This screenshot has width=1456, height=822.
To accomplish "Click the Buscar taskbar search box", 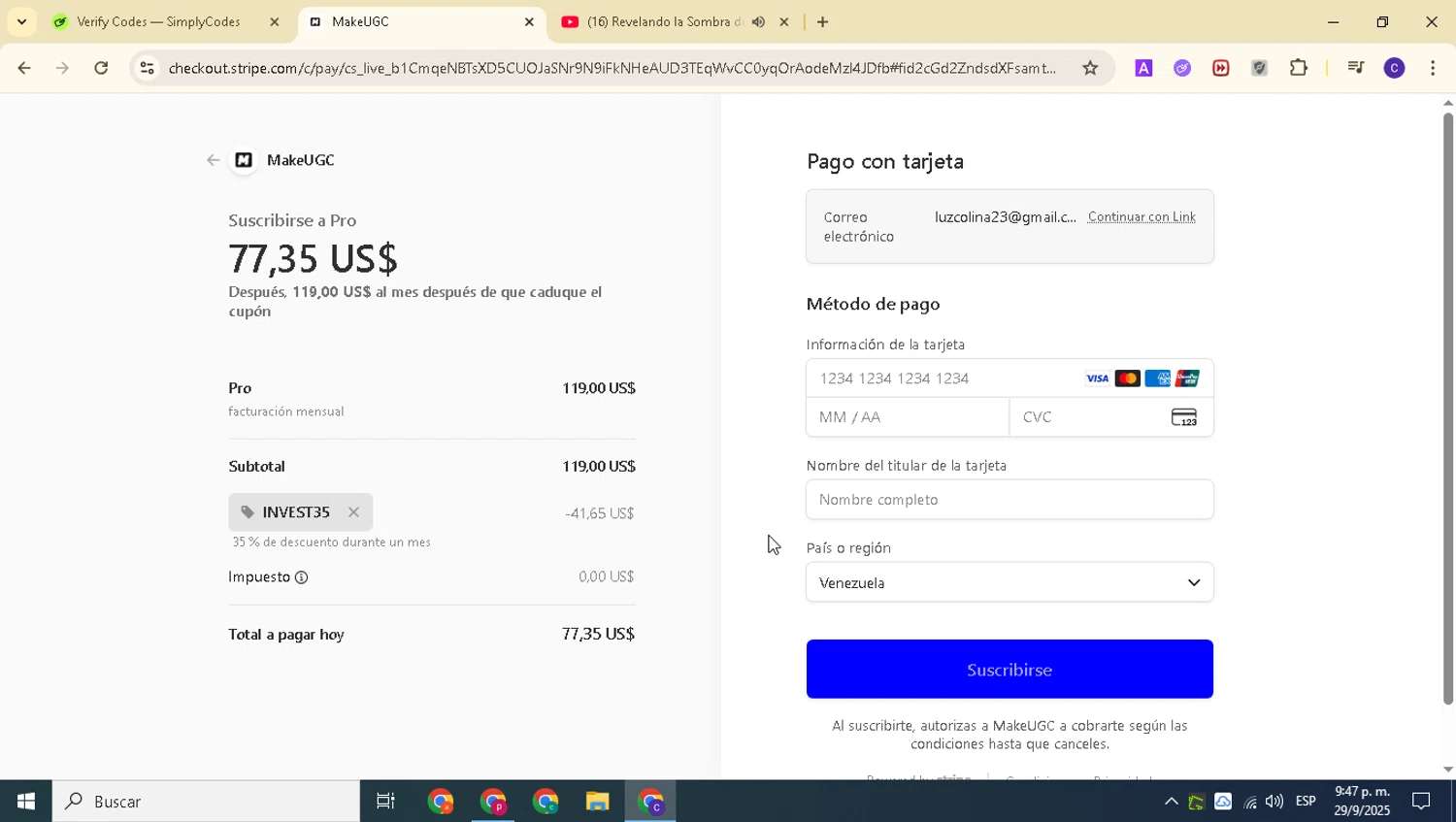I will point(206,802).
